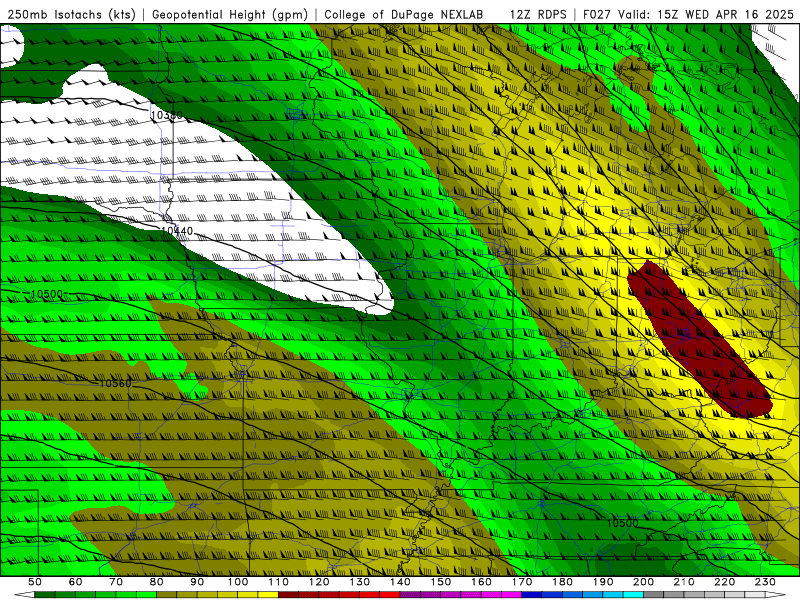Click the 50 label on the color bar
This screenshot has width=800, height=600.
click(x=35, y=582)
